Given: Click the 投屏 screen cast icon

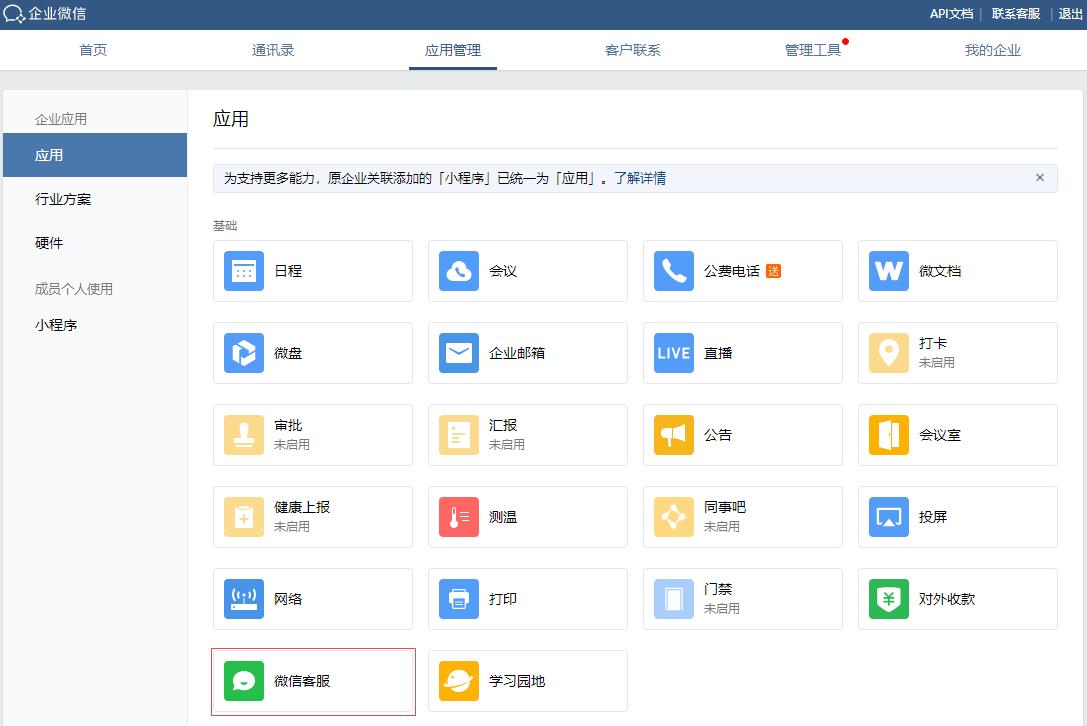Looking at the screenshot, I should [x=889, y=517].
